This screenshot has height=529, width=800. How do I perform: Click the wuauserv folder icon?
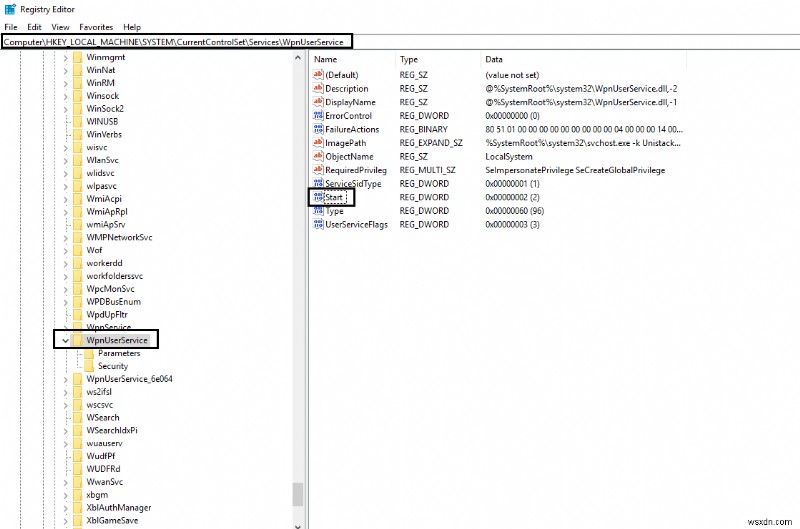coord(78,443)
